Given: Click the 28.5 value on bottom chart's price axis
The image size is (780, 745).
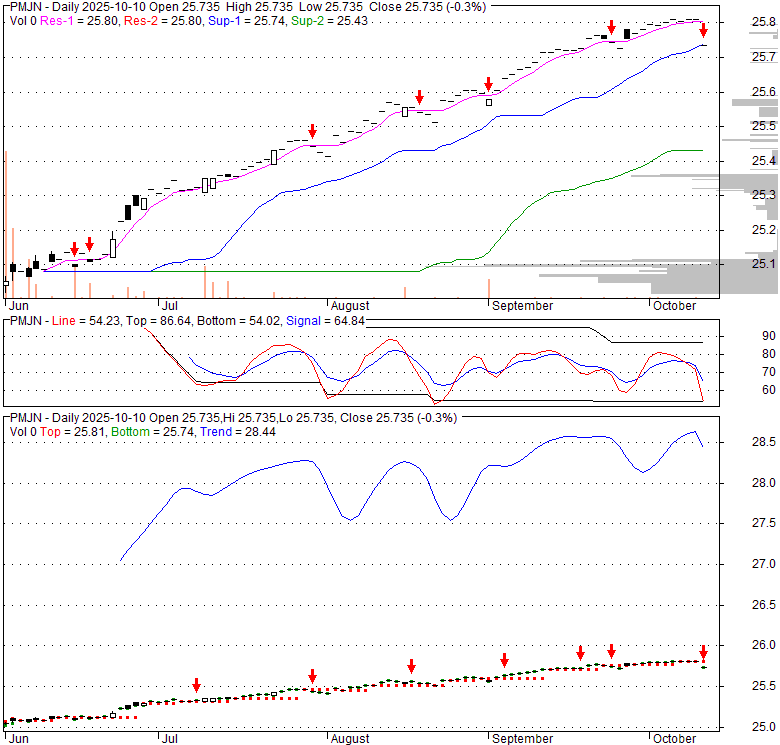Looking at the screenshot, I should (x=763, y=442).
